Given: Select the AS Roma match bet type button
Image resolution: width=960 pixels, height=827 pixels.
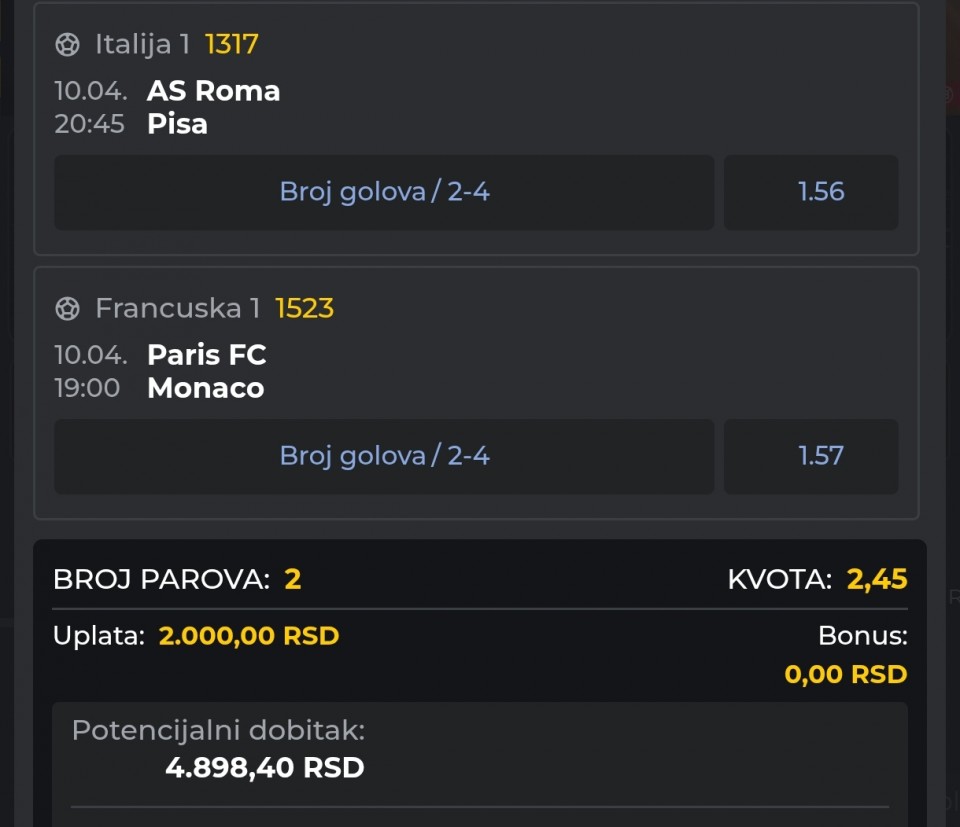Looking at the screenshot, I should [x=384, y=192].
